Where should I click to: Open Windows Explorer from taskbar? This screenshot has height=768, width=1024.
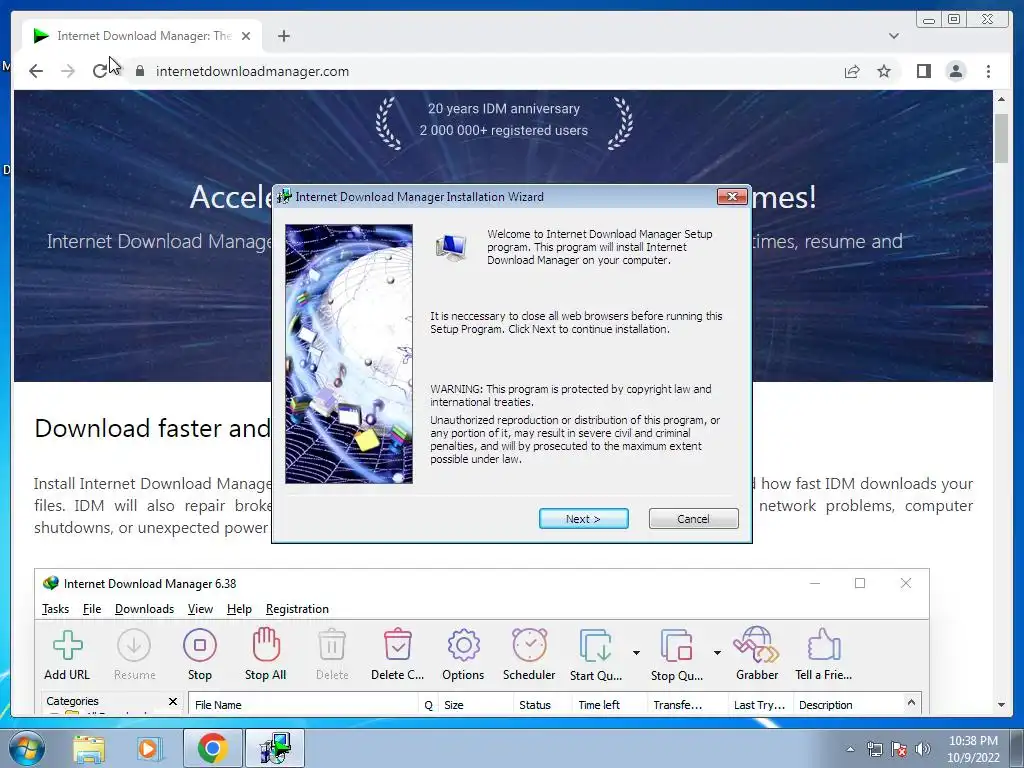point(89,748)
